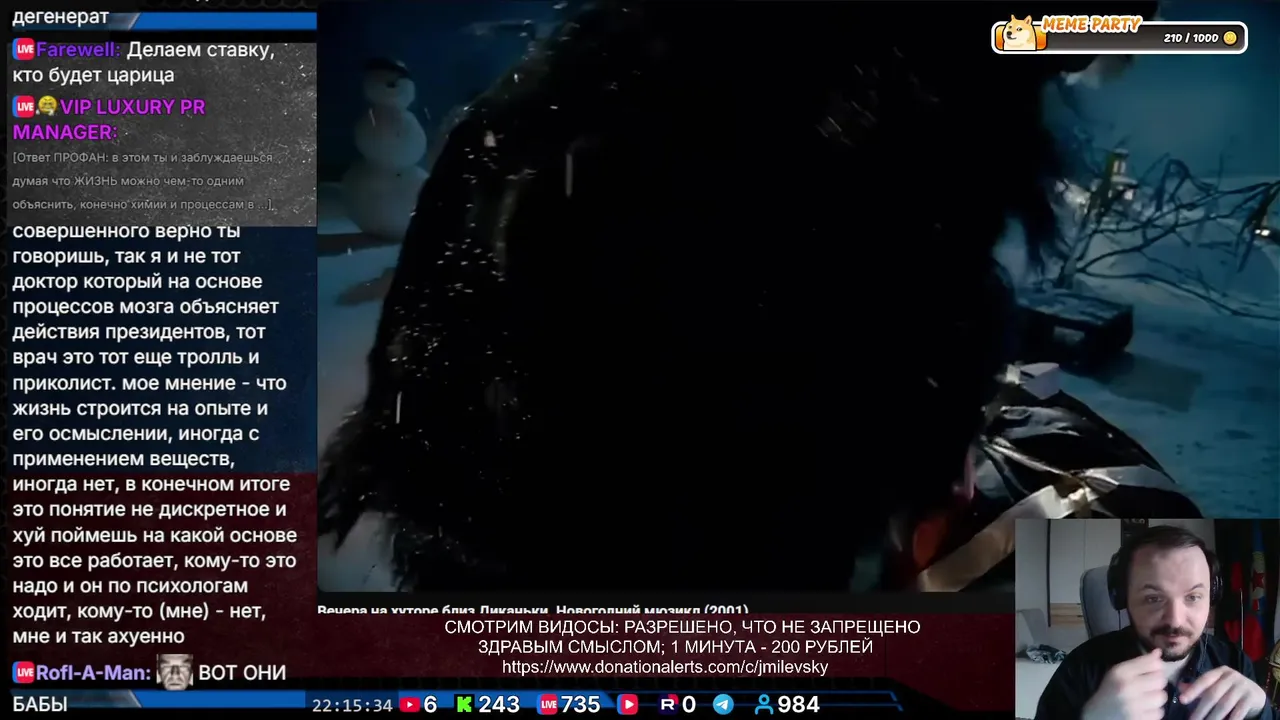
Task: Click the streamer webcam thumbnail
Action: tap(1147, 619)
